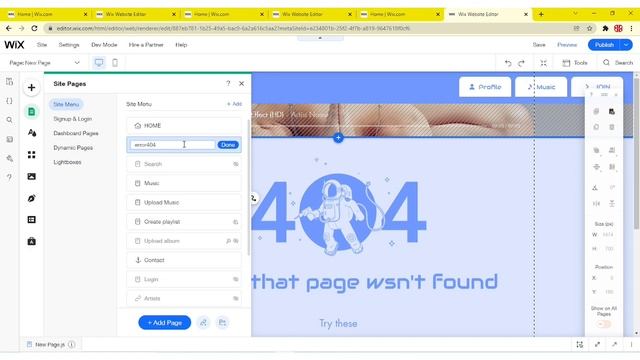Image resolution: width=640 pixels, height=360 pixels.
Task: Open the Dev Mode menu
Action: point(104,45)
